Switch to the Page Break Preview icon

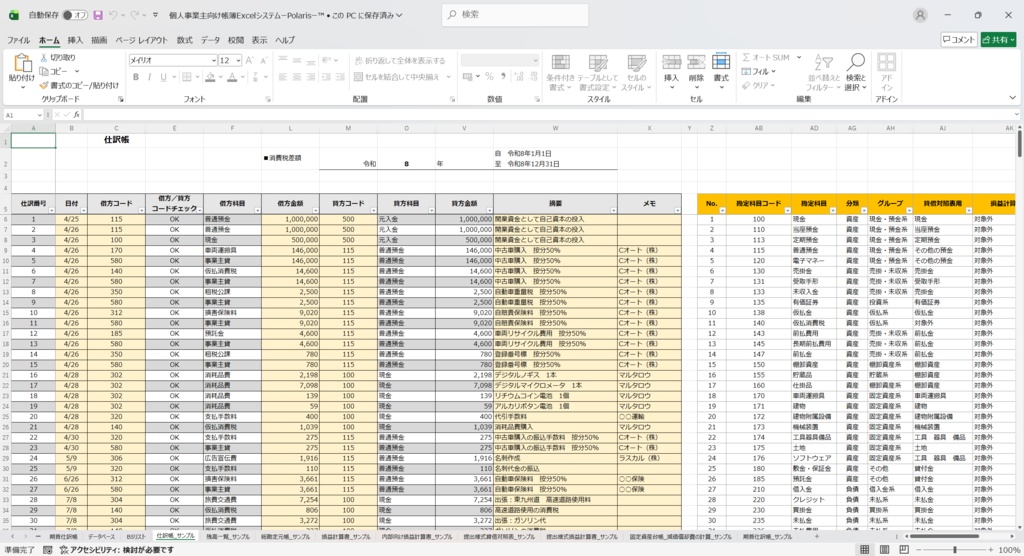[x=904, y=550]
